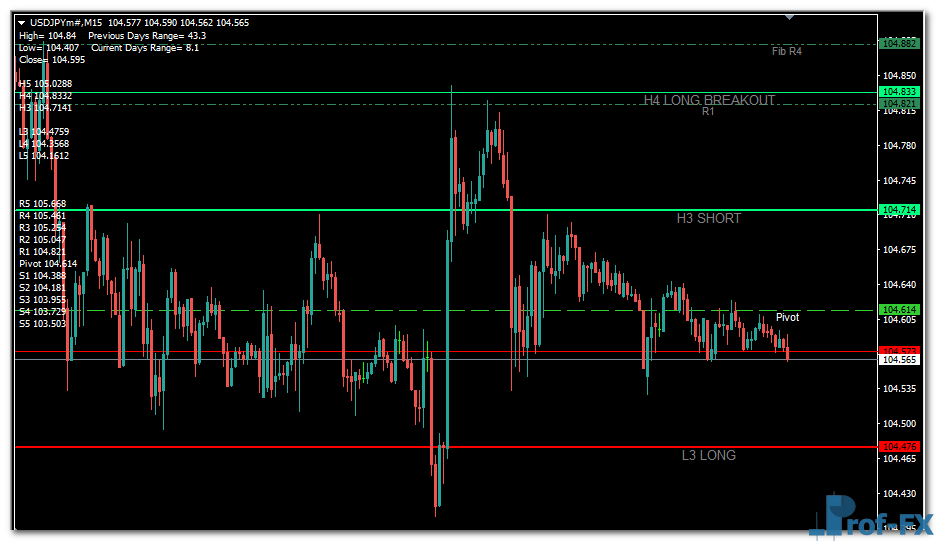Click the H3 SHORT level label
The height and width of the screenshot is (541, 936).
(x=709, y=218)
